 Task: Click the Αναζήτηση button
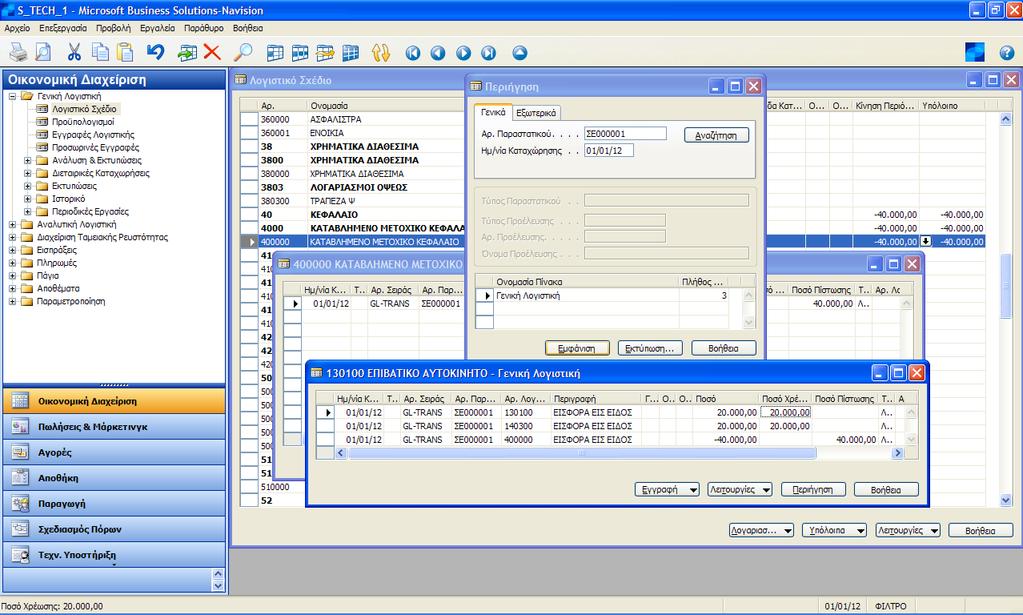[x=716, y=136]
